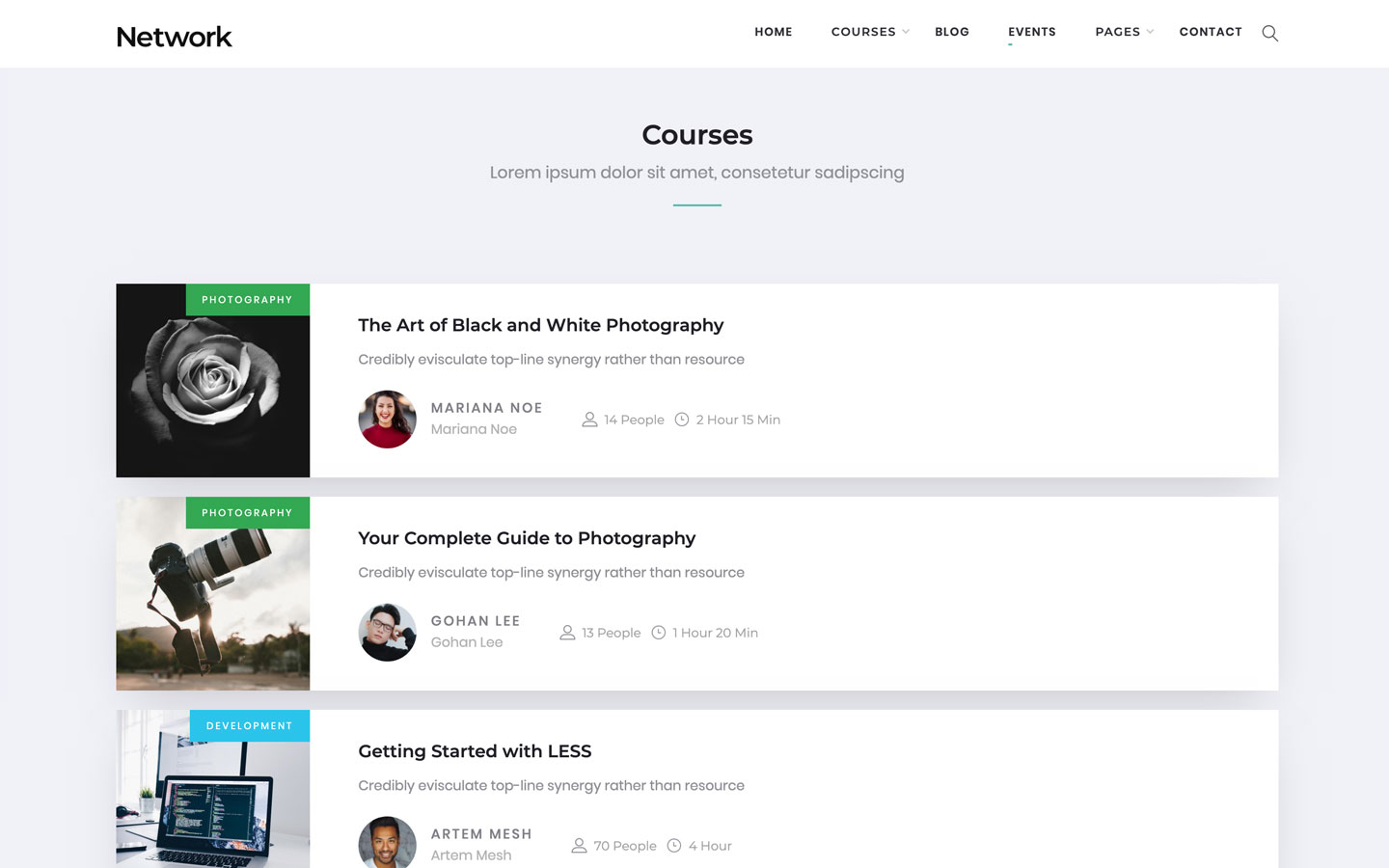The width and height of the screenshot is (1389, 868).
Task: Click the clock icon showing 2 Hour 15 Min
Action: [x=683, y=420]
